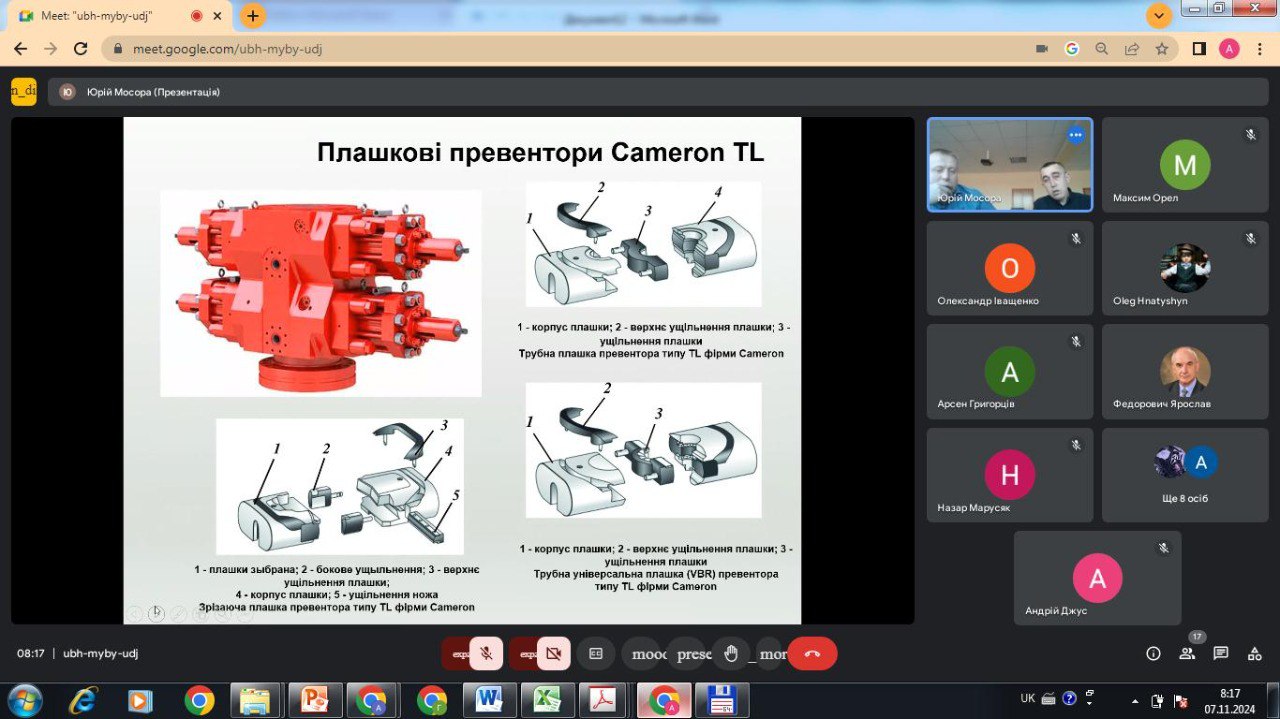Show hidden system tray icons
1280x719 pixels.
[1134, 700]
